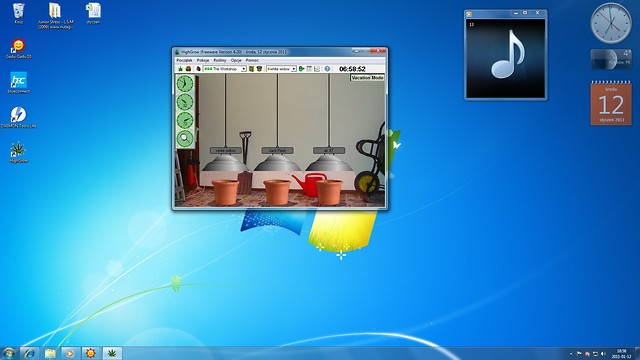Click the magnifying glass icon in sidebar
This screenshot has height=360, width=640.
(x=185, y=138)
